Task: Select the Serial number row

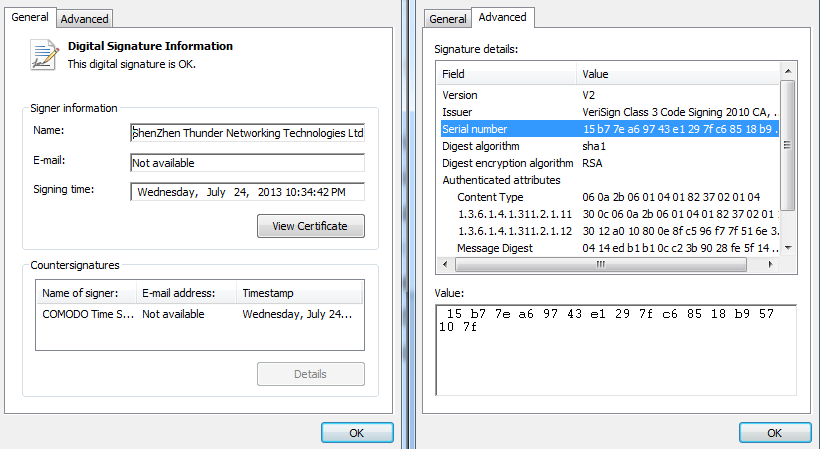Action: pos(608,129)
